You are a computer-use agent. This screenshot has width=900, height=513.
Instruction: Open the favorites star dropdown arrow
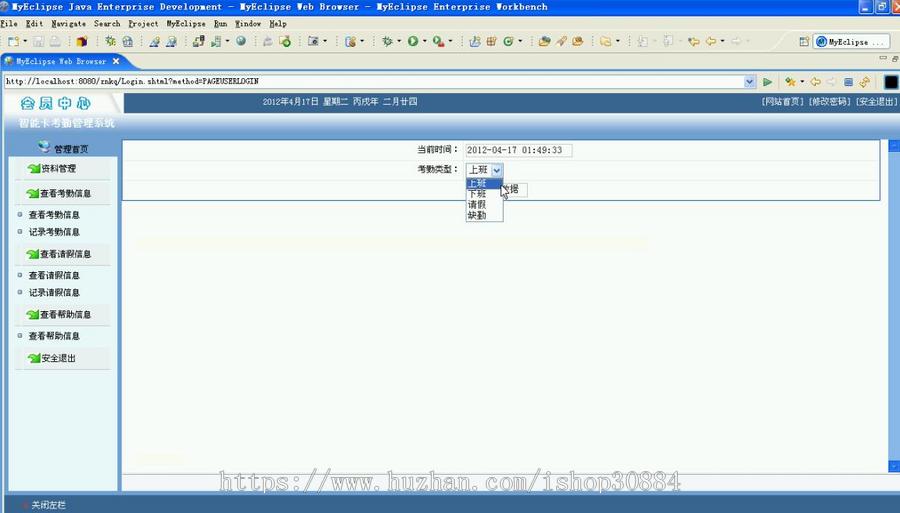pos(802,82)
